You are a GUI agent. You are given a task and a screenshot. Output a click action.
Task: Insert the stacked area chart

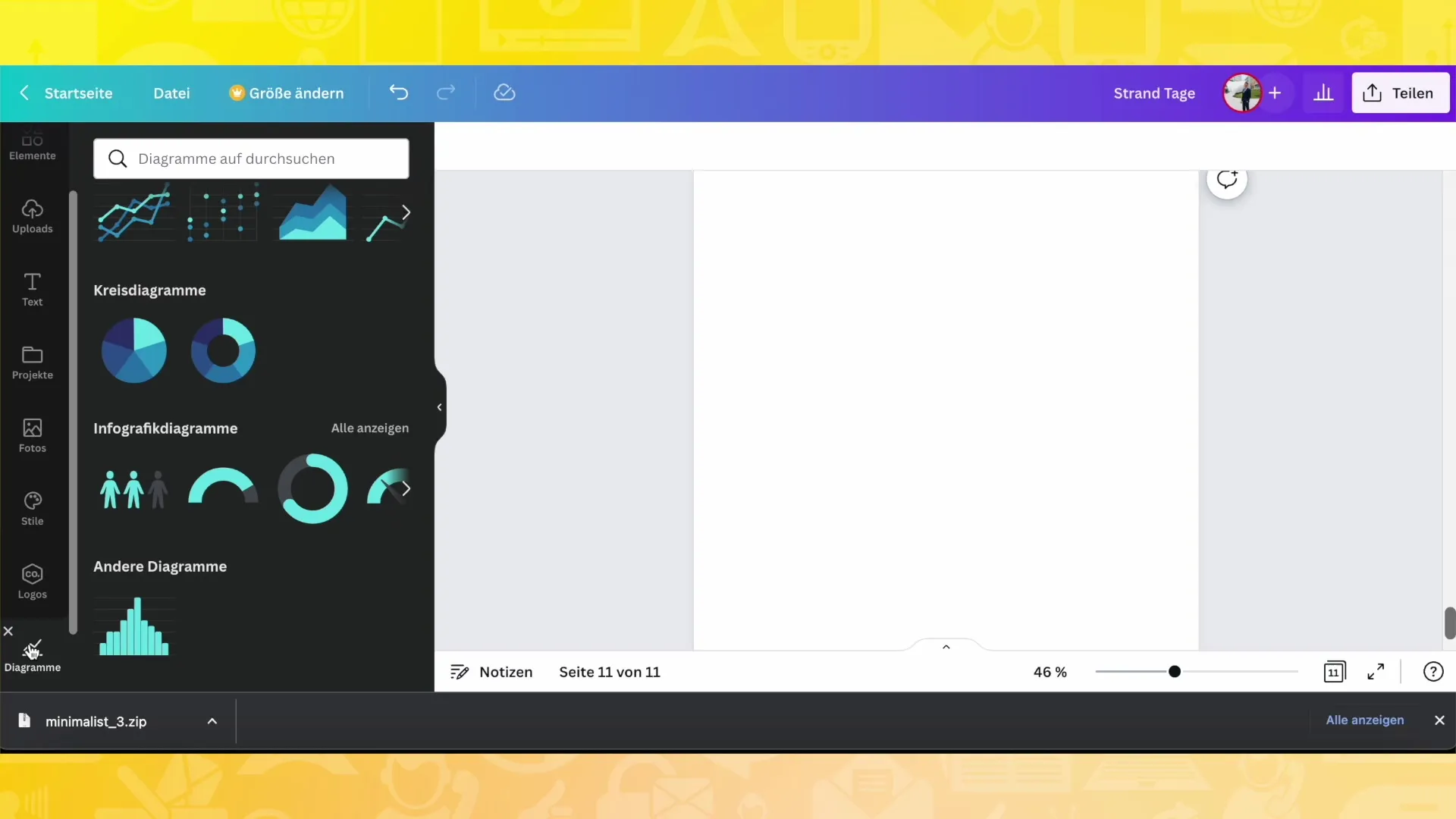(312, 212)
